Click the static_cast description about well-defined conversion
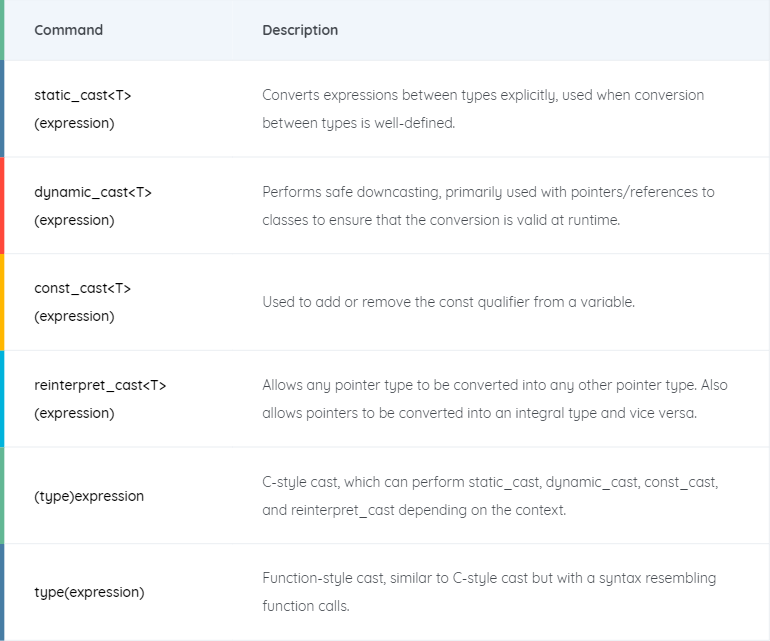 click(483, 109)
